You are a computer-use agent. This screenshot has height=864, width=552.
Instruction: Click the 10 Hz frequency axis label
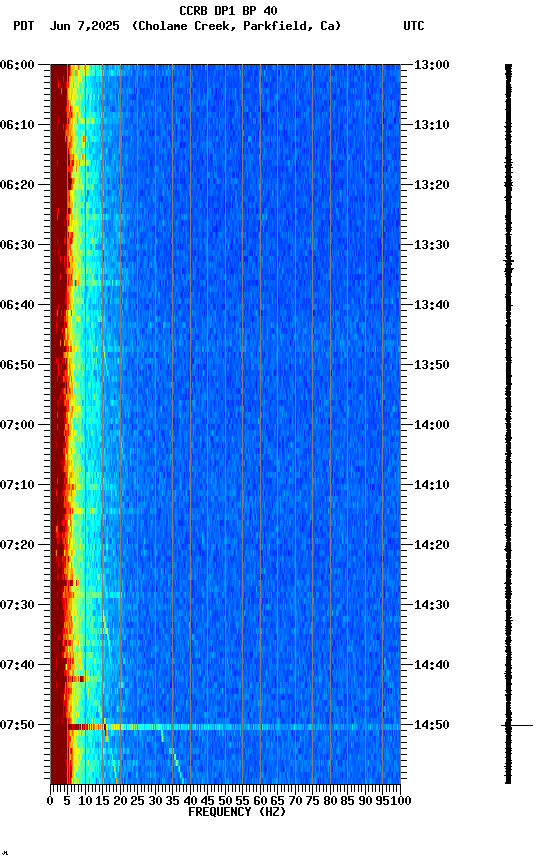point(85,801)
